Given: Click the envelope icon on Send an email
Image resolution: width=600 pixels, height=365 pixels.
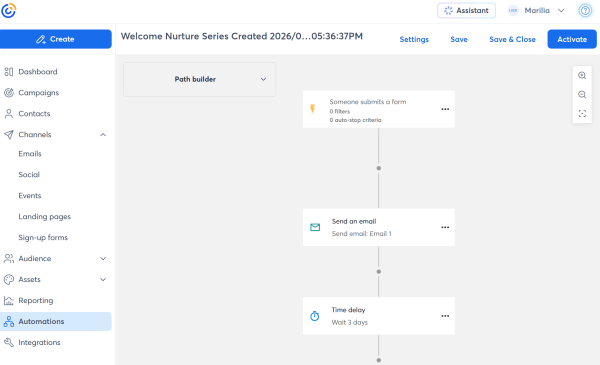Looking at the screenshot, I should click(x=315, y=227).
